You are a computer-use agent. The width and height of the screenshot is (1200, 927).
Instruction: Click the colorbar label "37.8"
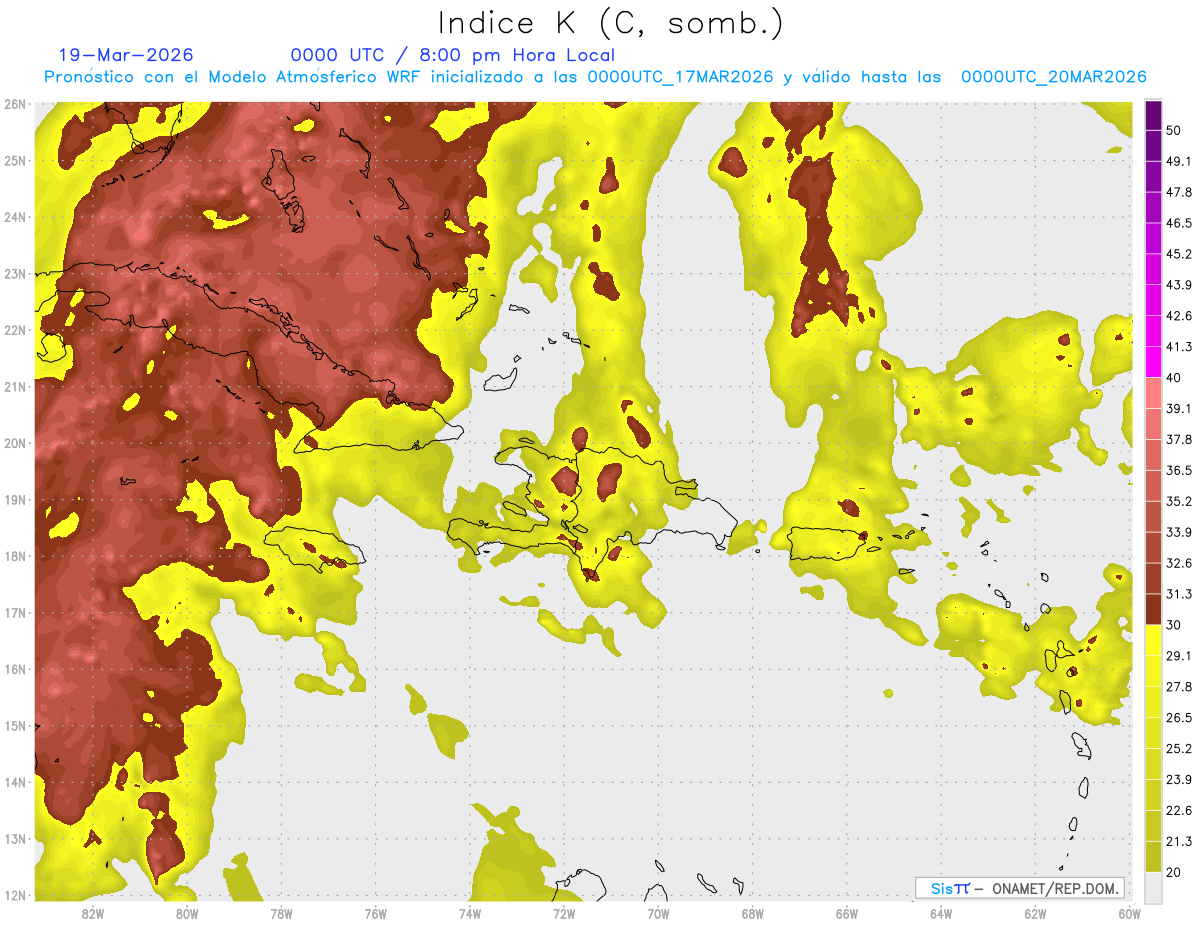1179,439
